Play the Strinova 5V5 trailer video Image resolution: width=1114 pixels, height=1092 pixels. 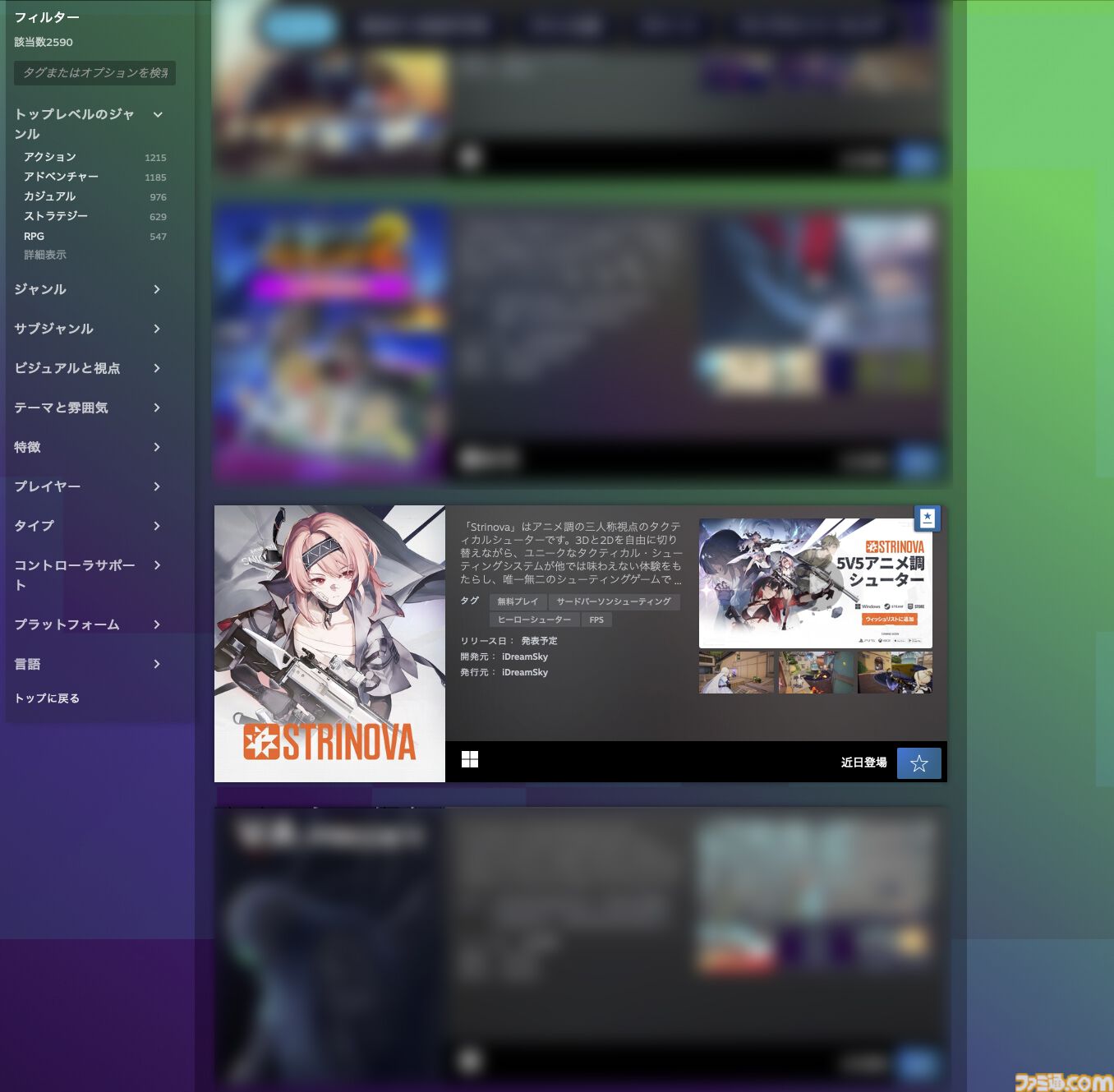pos(815,583)
